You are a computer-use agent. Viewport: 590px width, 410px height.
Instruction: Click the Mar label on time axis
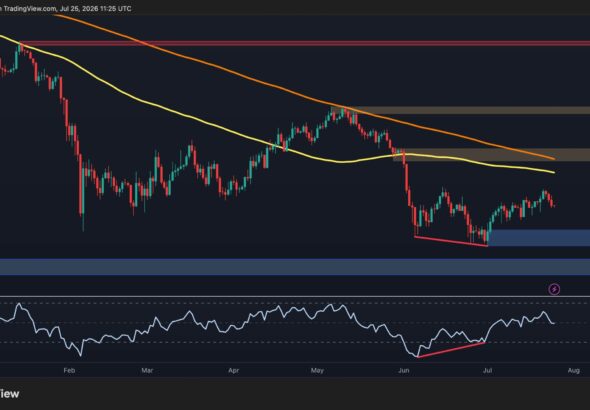(147, 371)
